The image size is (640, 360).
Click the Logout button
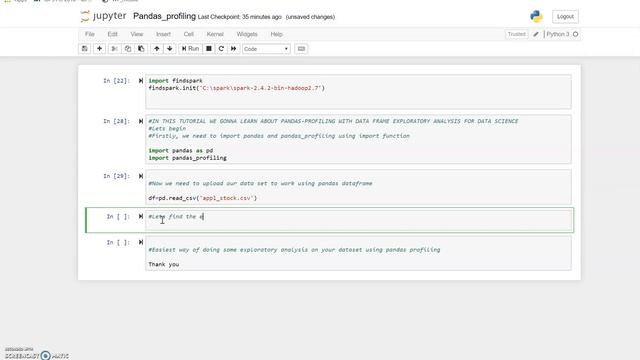[x=565, y=17]
